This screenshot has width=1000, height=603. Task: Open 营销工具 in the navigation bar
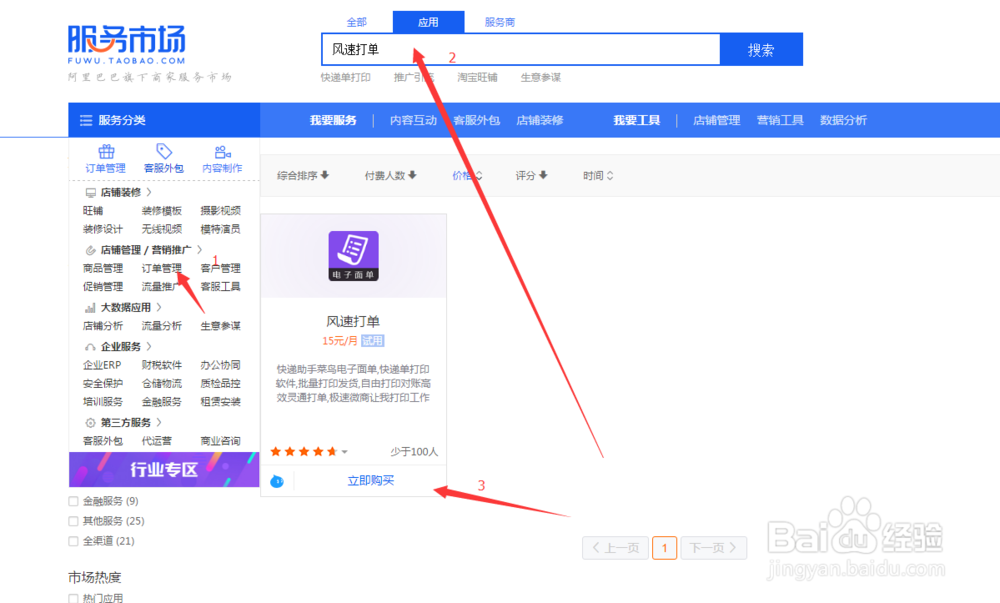click(x=780, y=120)
